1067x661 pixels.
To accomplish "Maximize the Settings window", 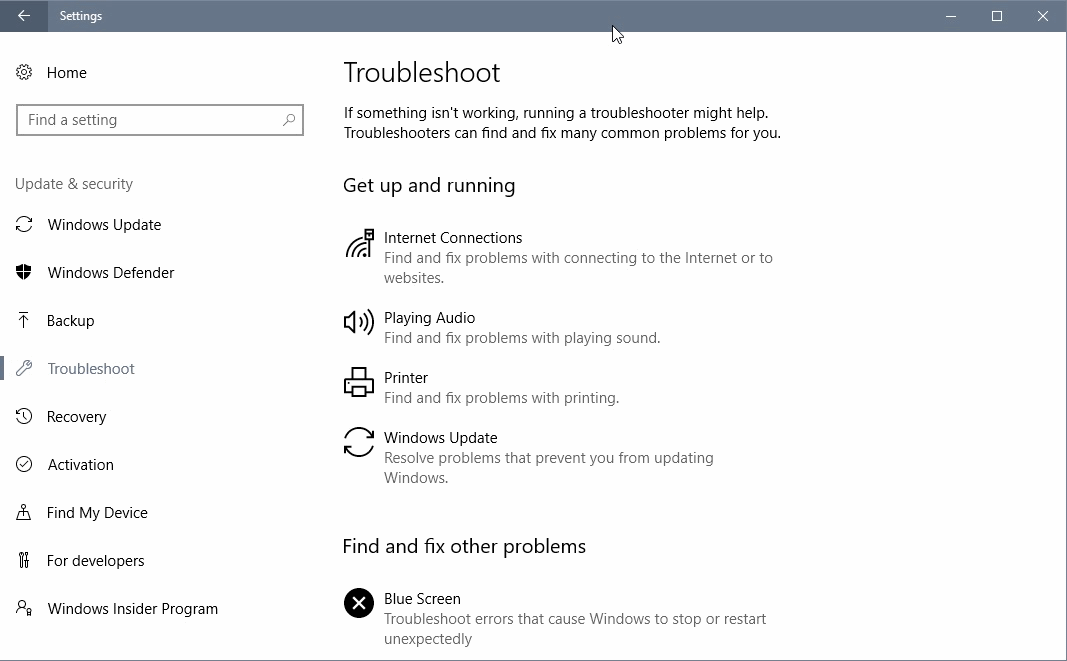I will 997,16.
